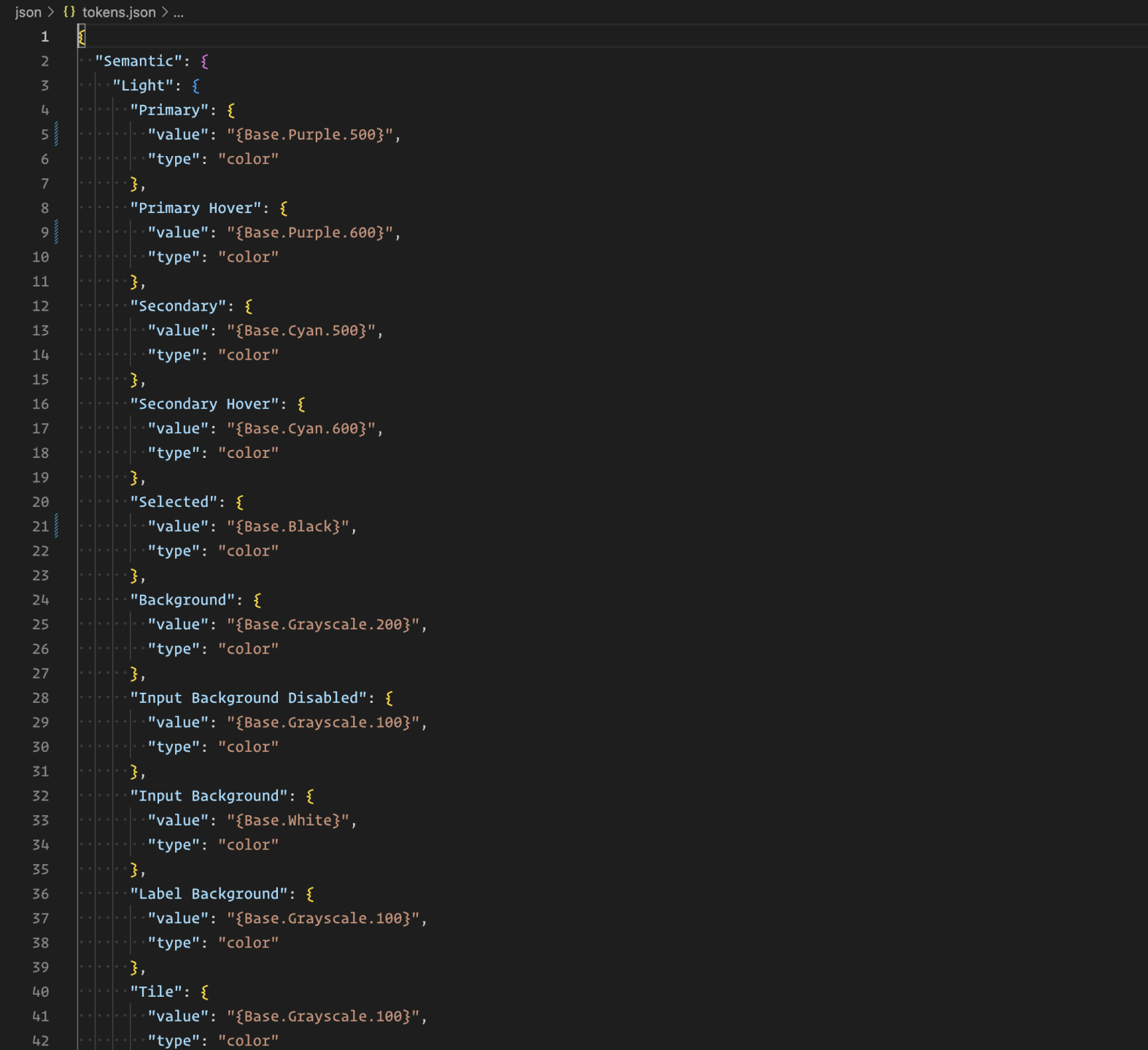Screen dimensions: 1148x1050
Task: Click the "{Base.Cyan.600}" value
Action: (x=300, y=428)
